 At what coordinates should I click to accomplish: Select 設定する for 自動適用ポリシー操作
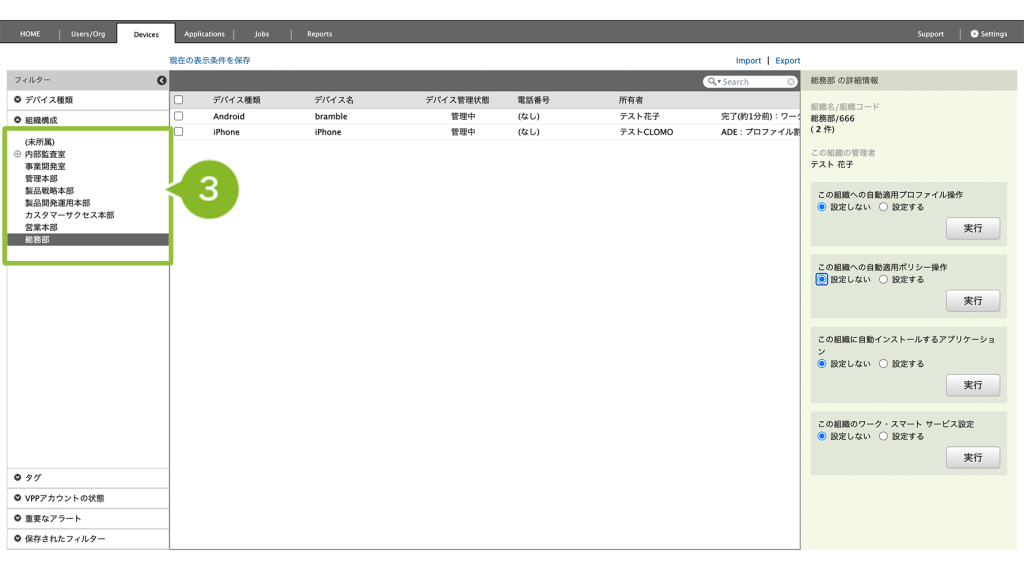point(884,280)
